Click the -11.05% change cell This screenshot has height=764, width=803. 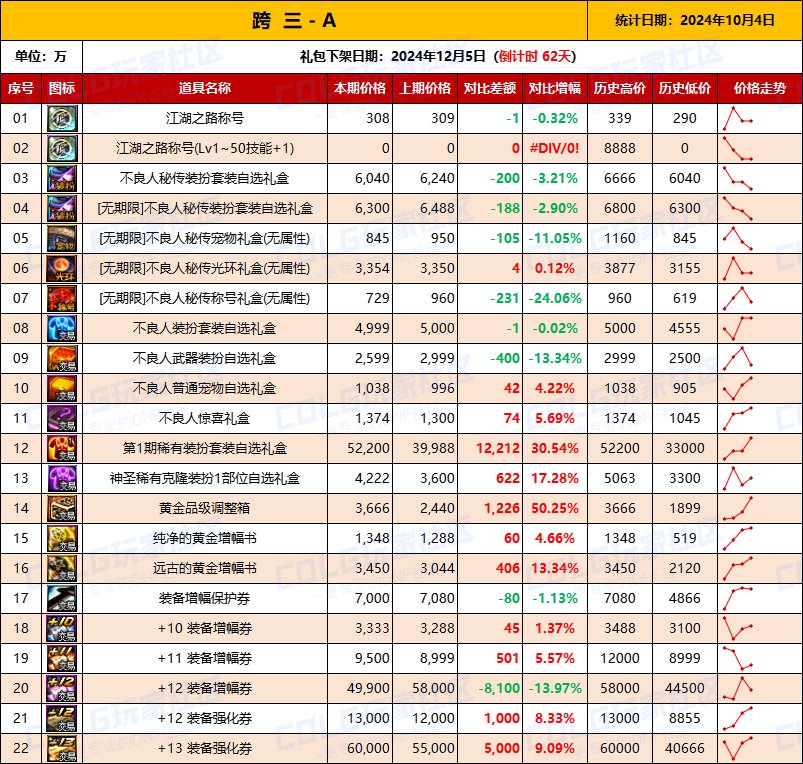click(x=555, y=238)
